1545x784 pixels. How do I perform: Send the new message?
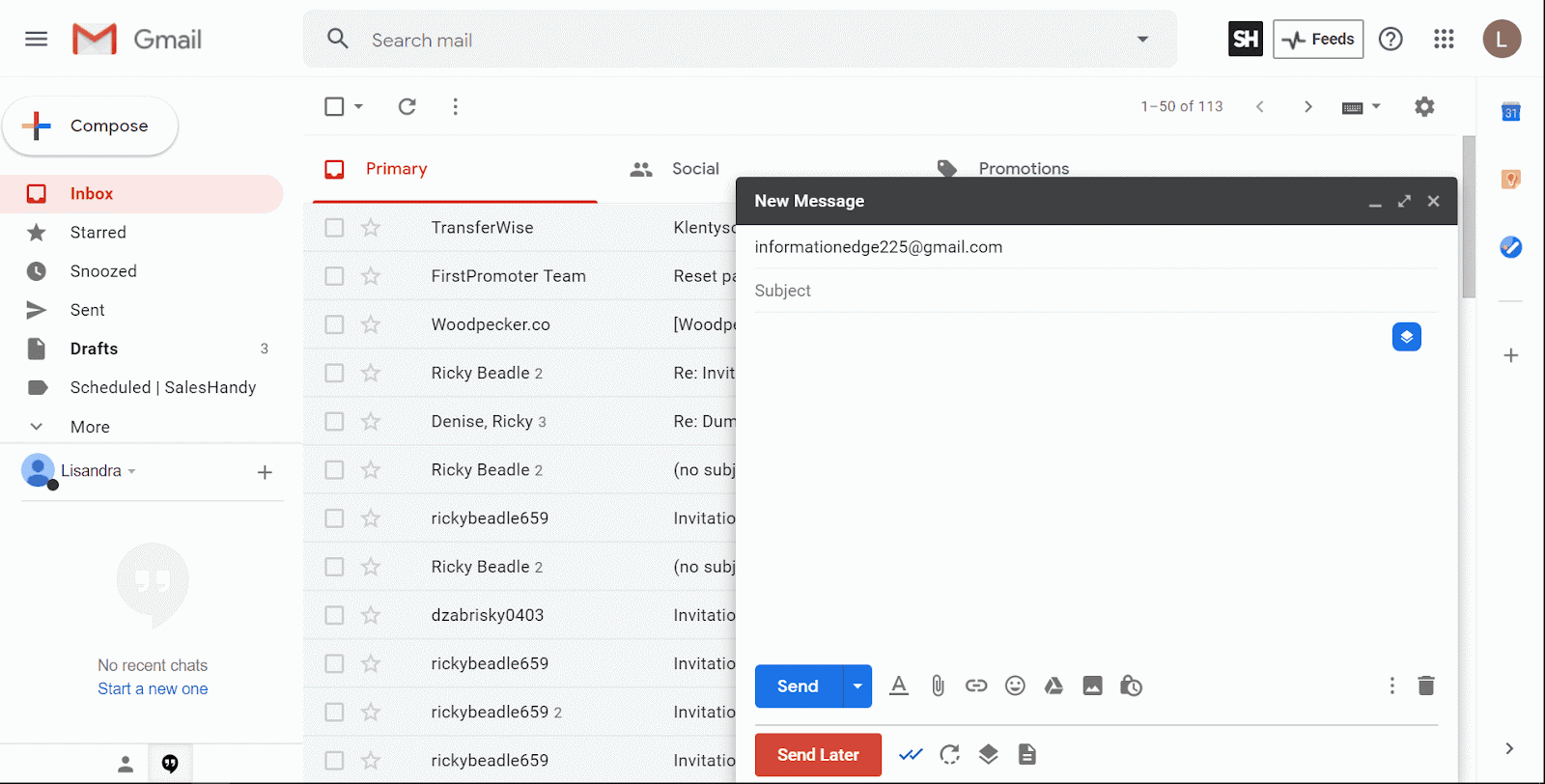pyautogui.click(x=799, y=686)
